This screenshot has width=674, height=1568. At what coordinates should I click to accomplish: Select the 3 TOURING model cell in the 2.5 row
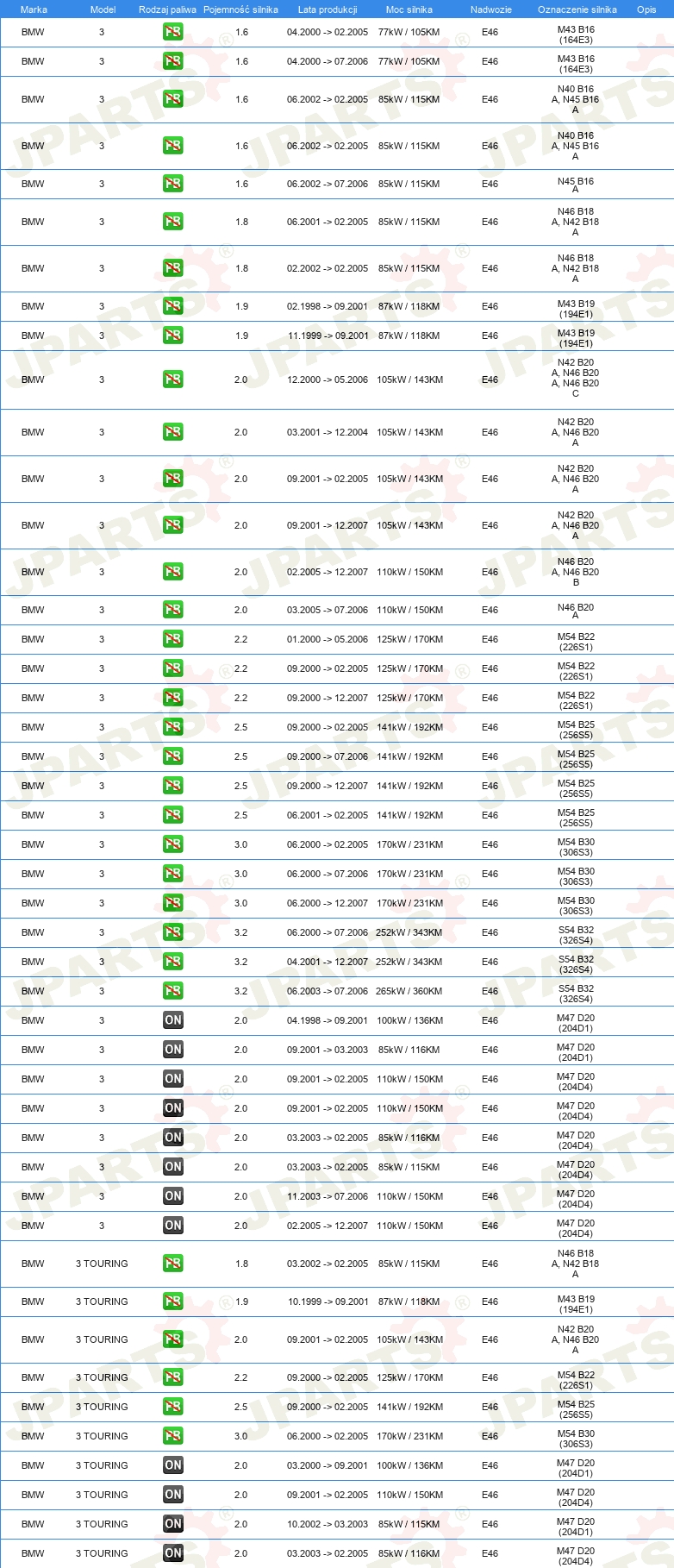click(x=102, y=1407)
